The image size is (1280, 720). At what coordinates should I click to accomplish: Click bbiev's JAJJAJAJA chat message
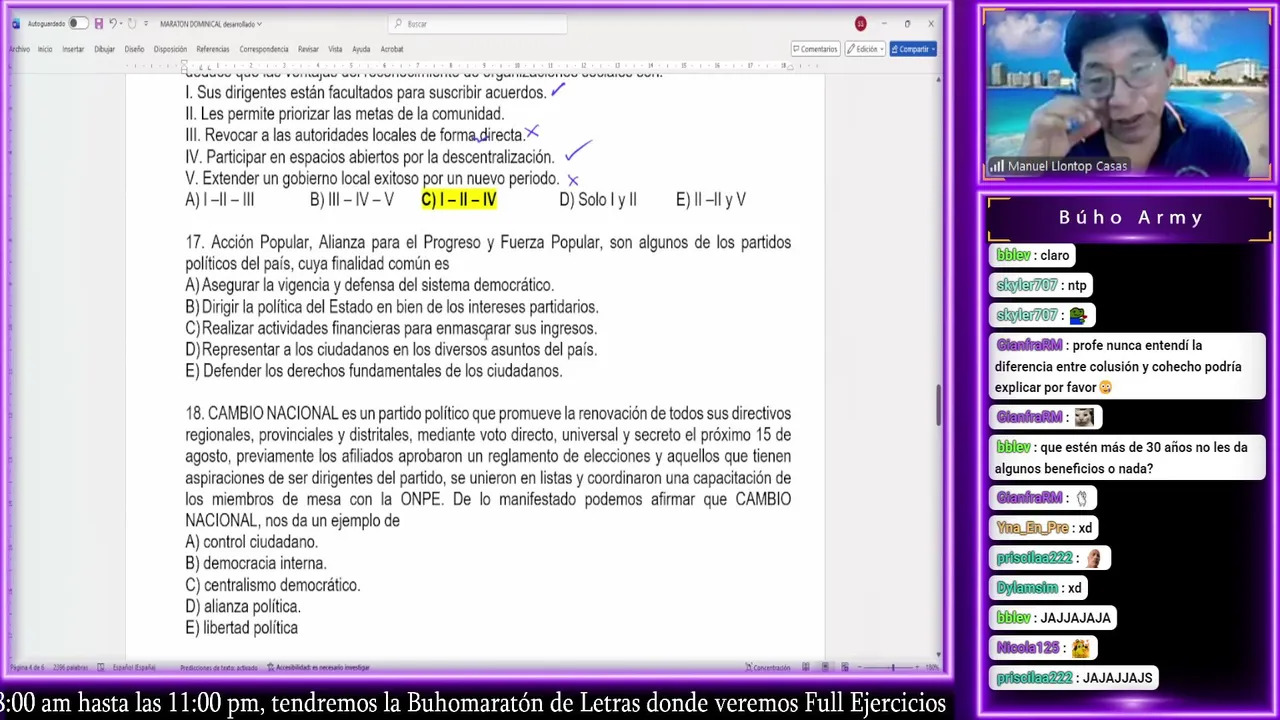[x=1054, y=618]
